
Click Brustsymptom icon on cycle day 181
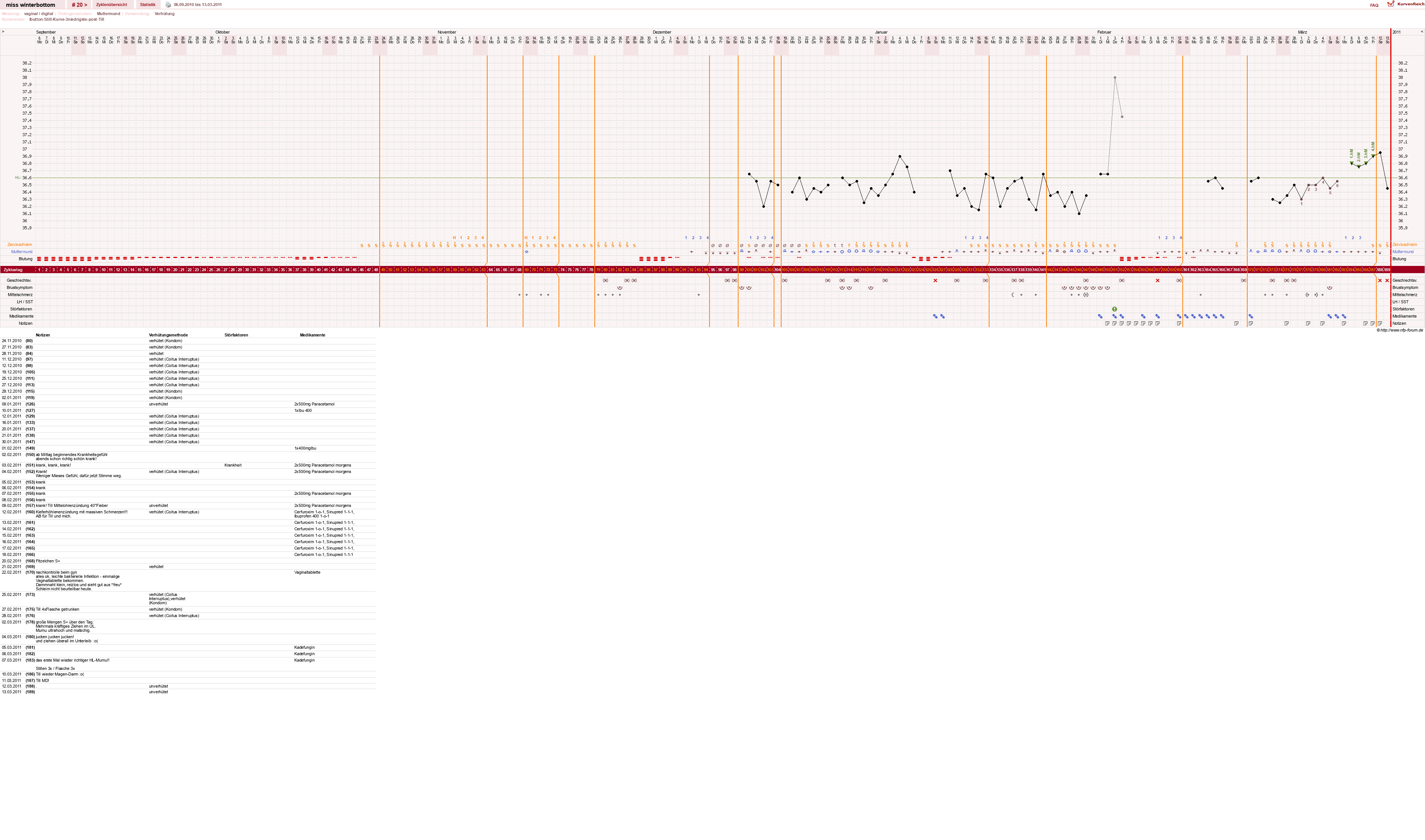click(x=1330, y=287)
